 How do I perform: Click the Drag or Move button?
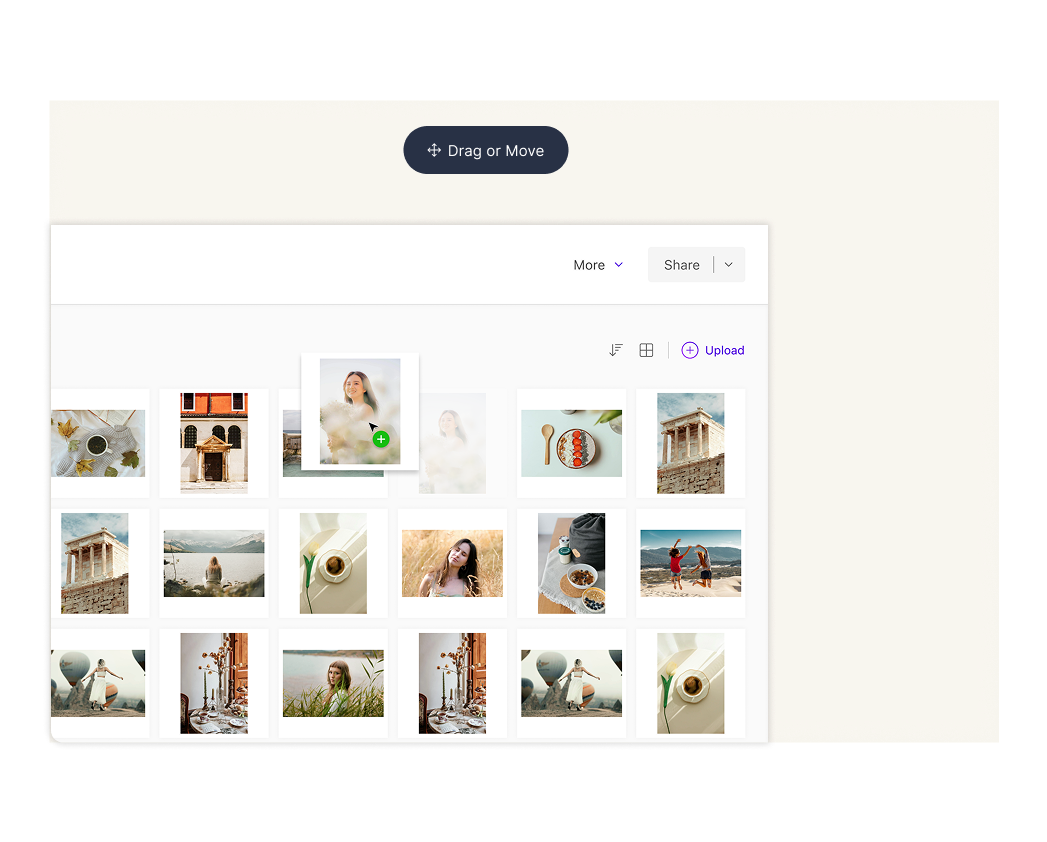click(x=486, y=150)
